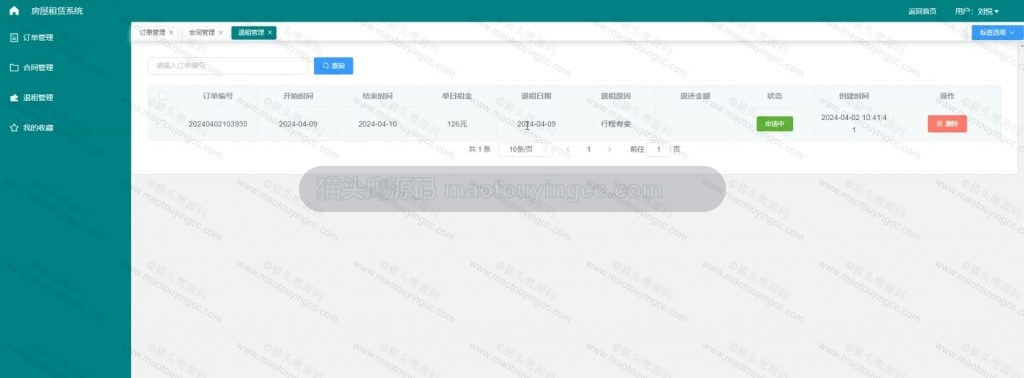Click the 共 1 条 total count

[479, 149]
